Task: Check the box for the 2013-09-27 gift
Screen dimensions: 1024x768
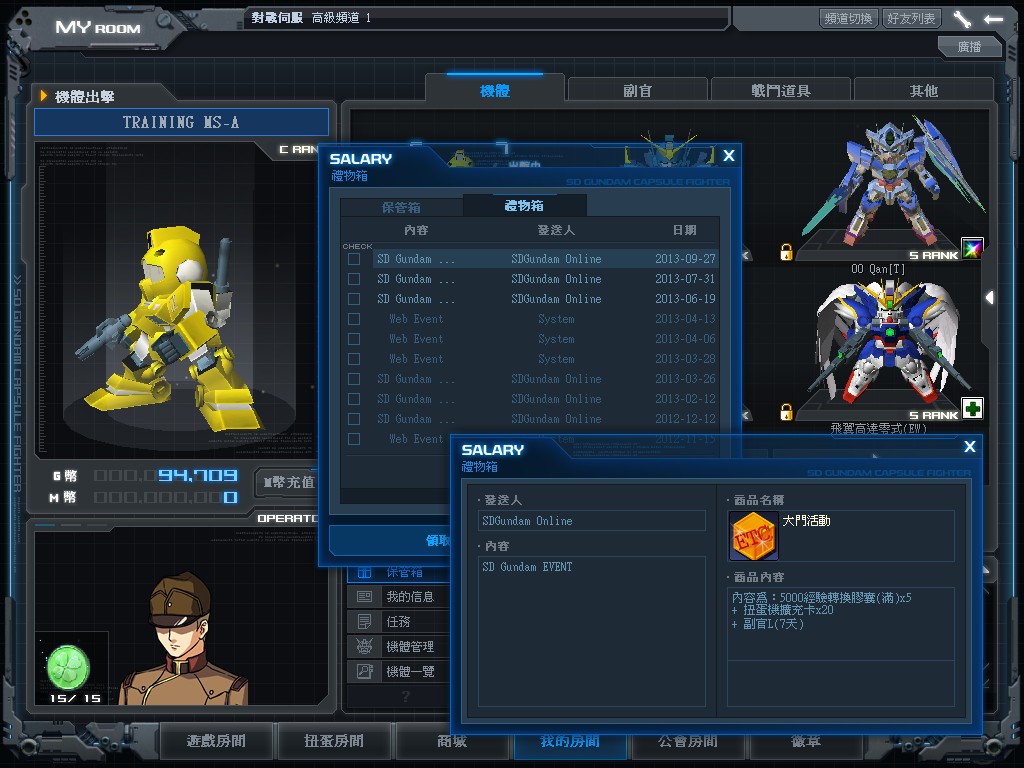Action: pos(354,259)
